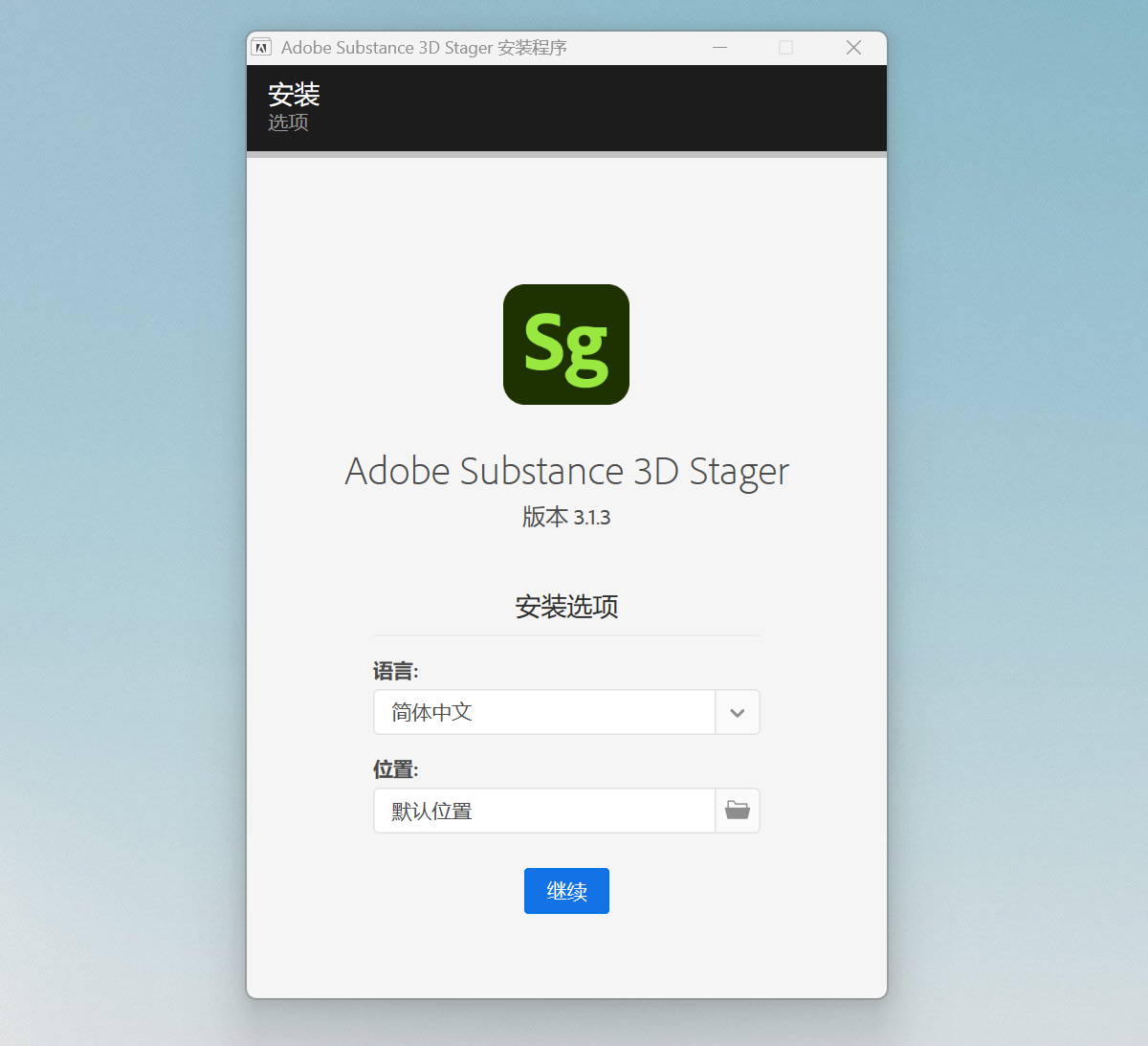Screen dimensions: 1148x1046
Task: Click the 版本 3.1.3 version text
Action: coord(566,517)
